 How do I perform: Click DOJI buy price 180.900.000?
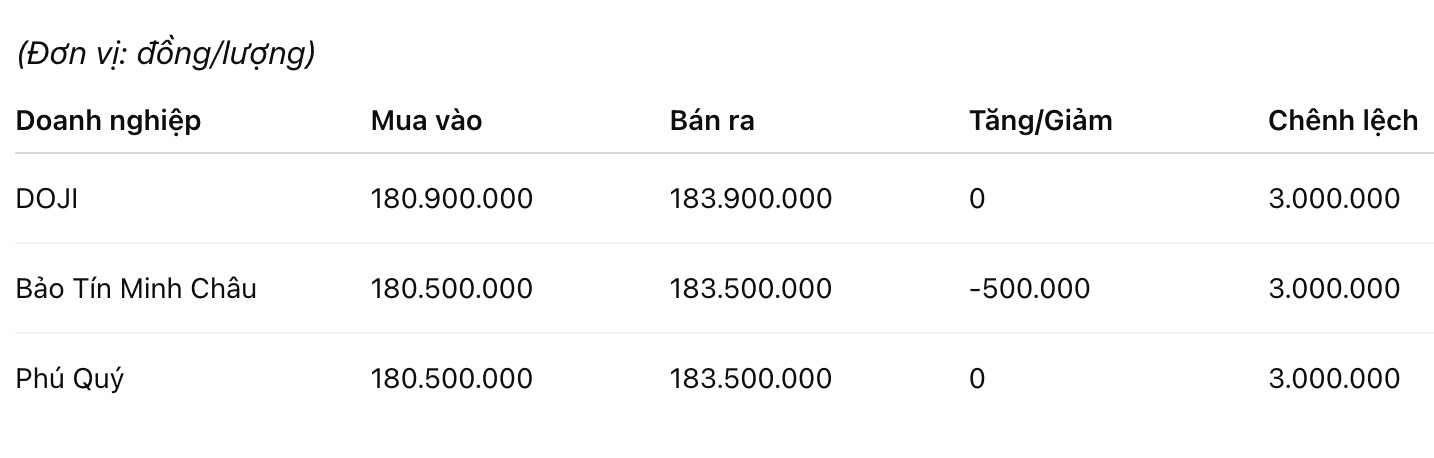point(451,199)
